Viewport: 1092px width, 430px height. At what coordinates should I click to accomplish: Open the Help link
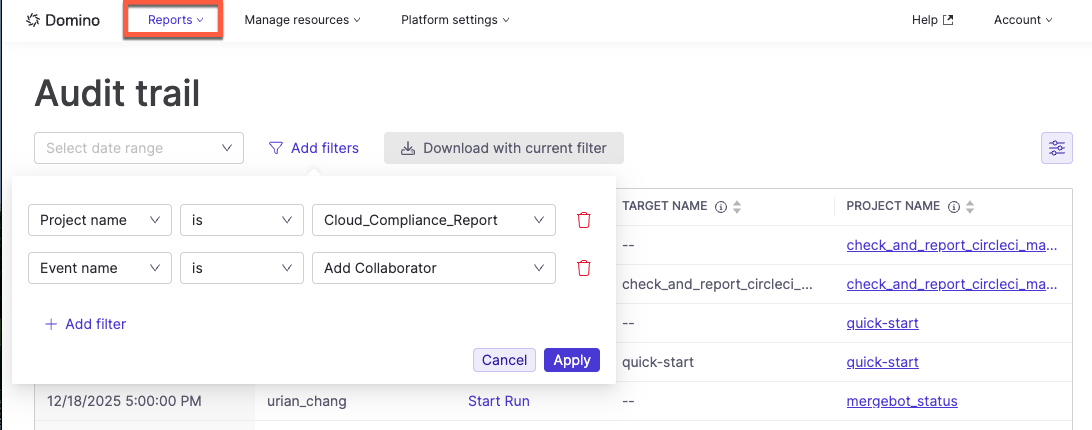[932, 20]
